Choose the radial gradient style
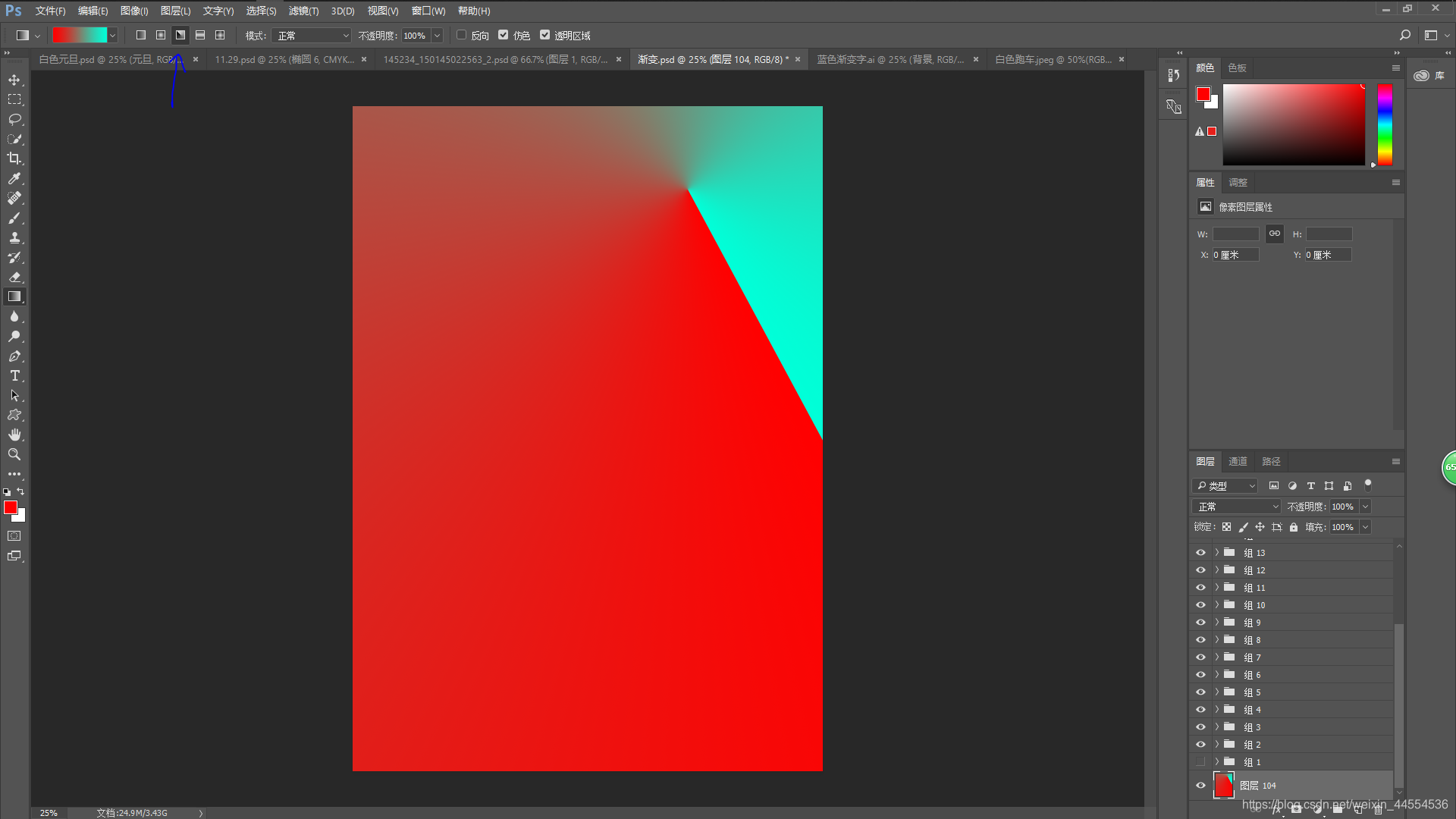The width and height of the screenshot is (1456, 819). (161, 35)
